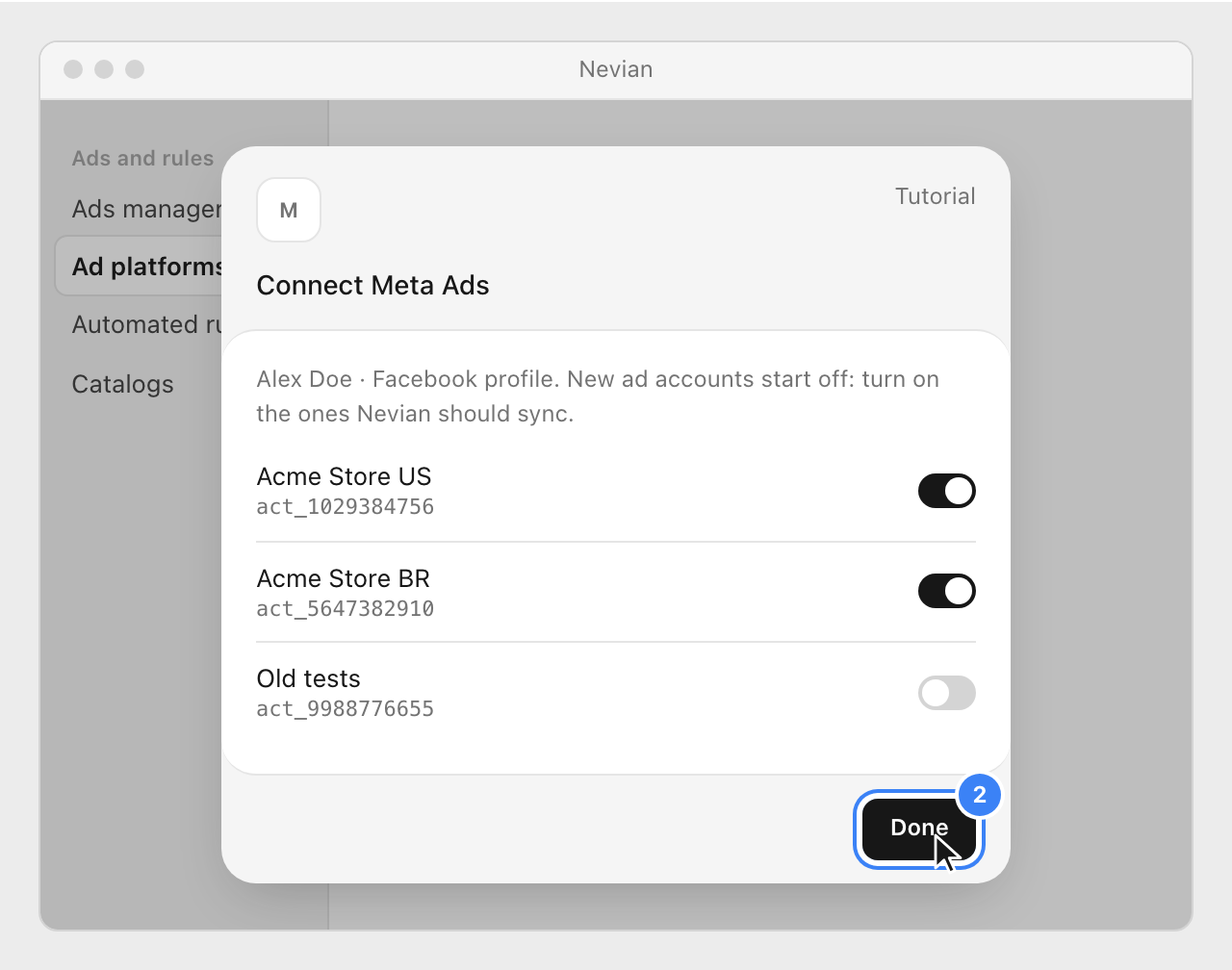Click account ID act_1029384756
1232x970 pixels.
(x=345, y=507)
